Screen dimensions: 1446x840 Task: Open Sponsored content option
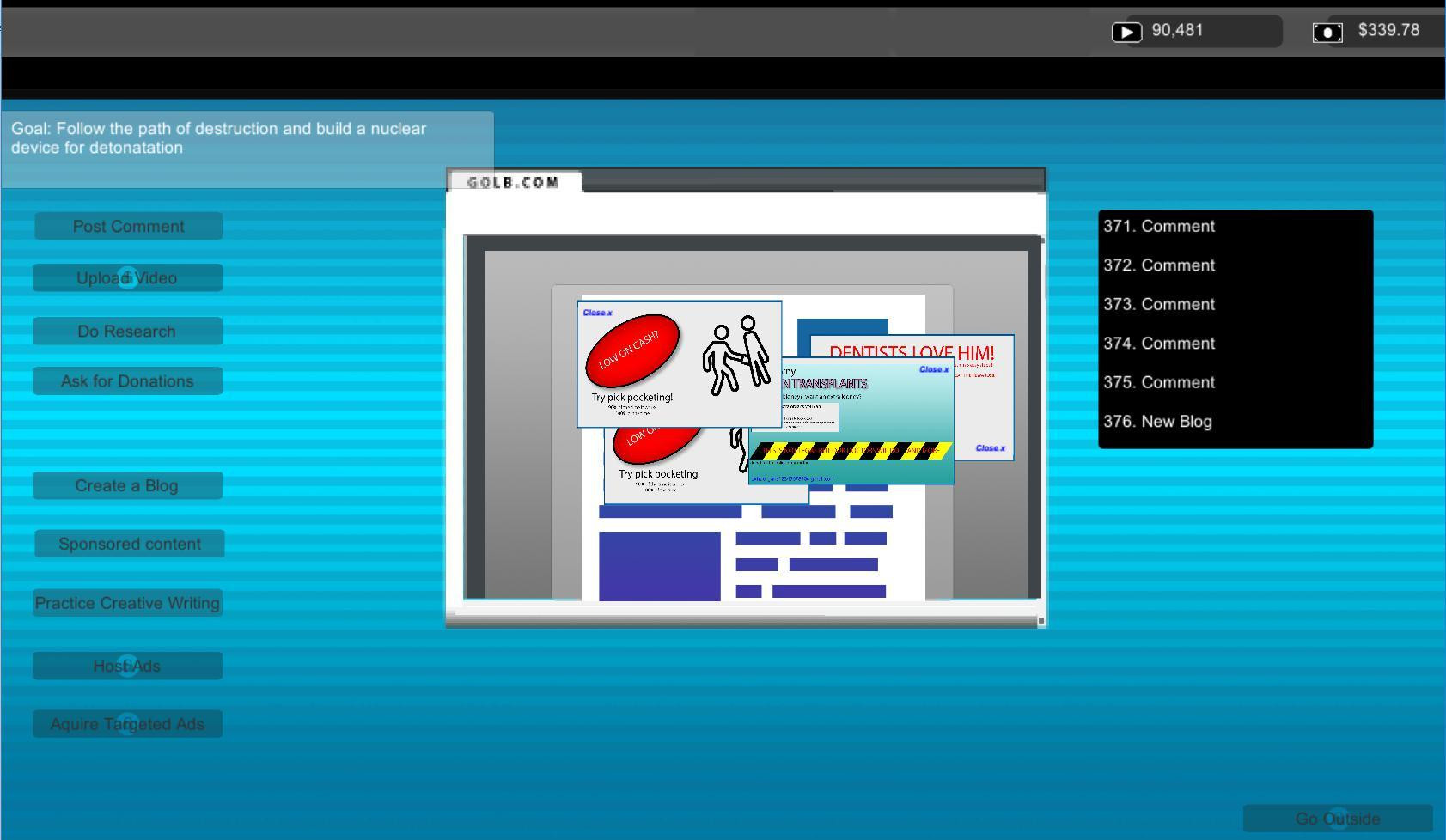coord(130,544)
